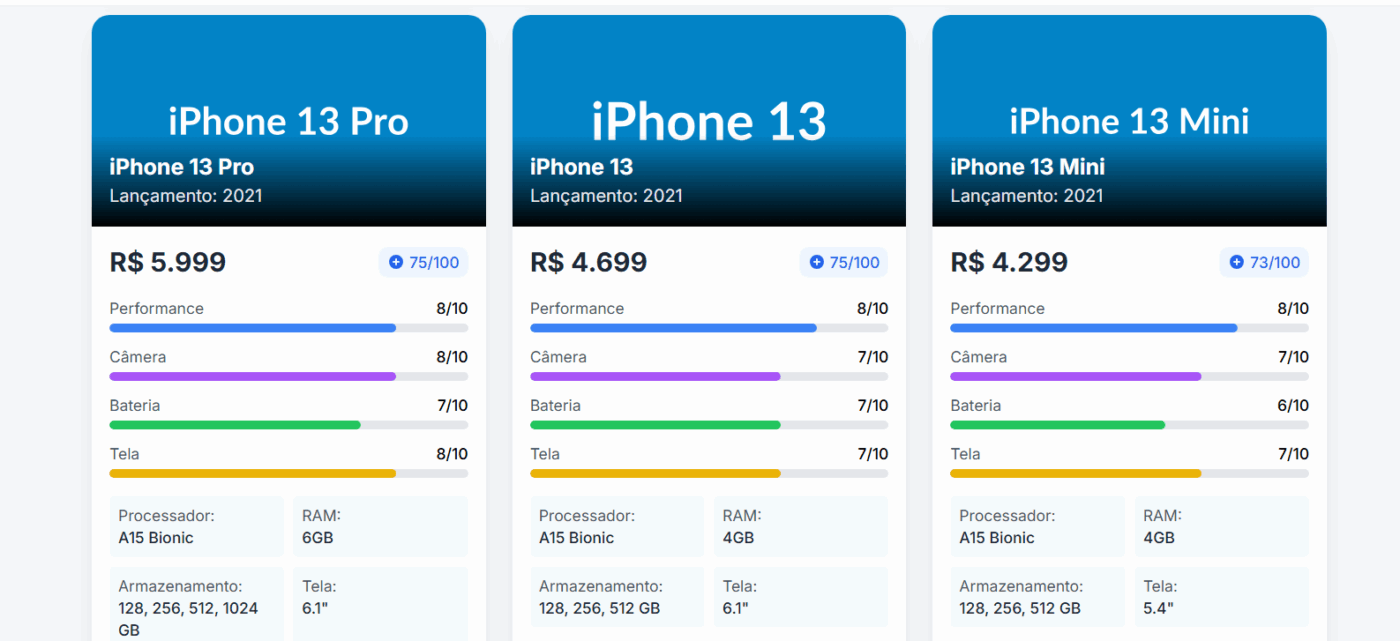This screenshot has width=1400, height=641.
Task: Click the iPhone 13 Mini card title
Action: click(x=1027, y=167)
